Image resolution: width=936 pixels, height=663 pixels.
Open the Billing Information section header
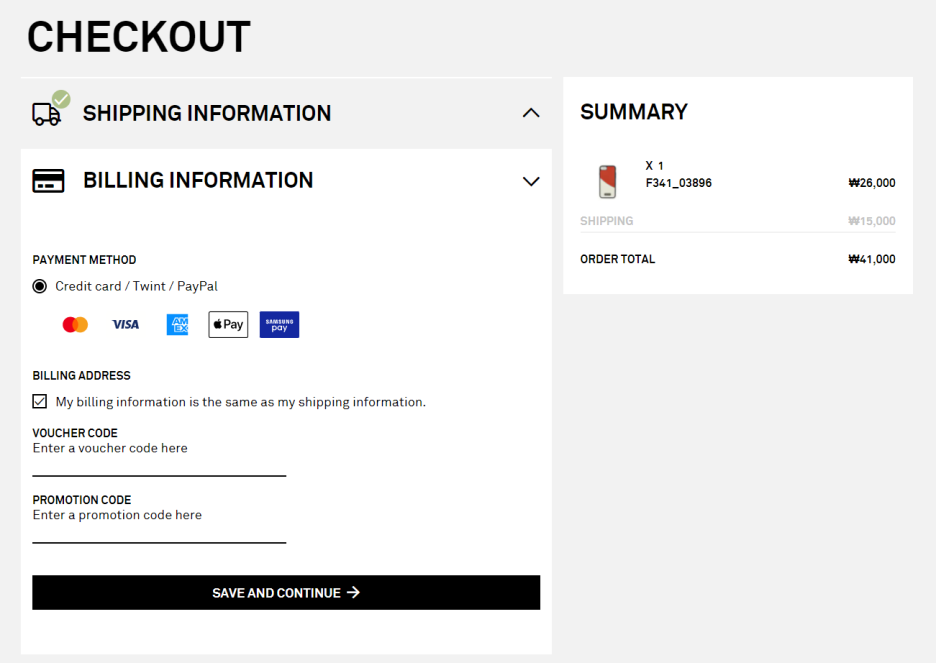point(198,181)
